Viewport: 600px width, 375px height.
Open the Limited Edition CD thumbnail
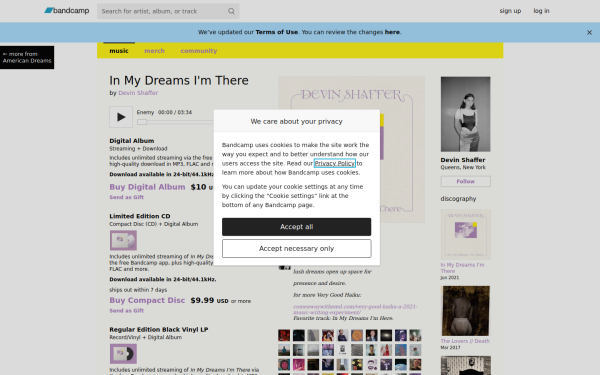click(123, 240)
